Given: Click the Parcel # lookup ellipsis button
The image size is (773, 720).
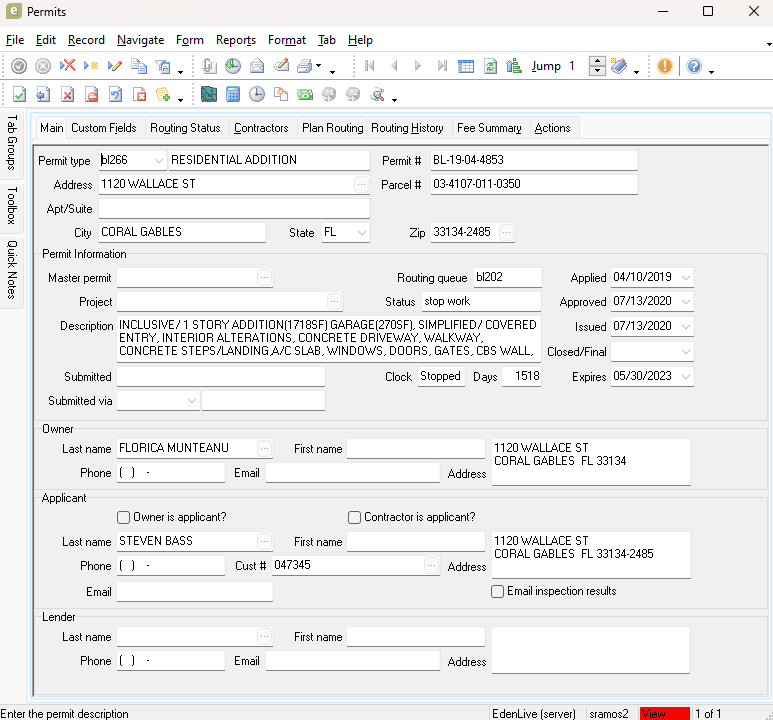Looking at the screenshot, I should (x=361, y=184).
